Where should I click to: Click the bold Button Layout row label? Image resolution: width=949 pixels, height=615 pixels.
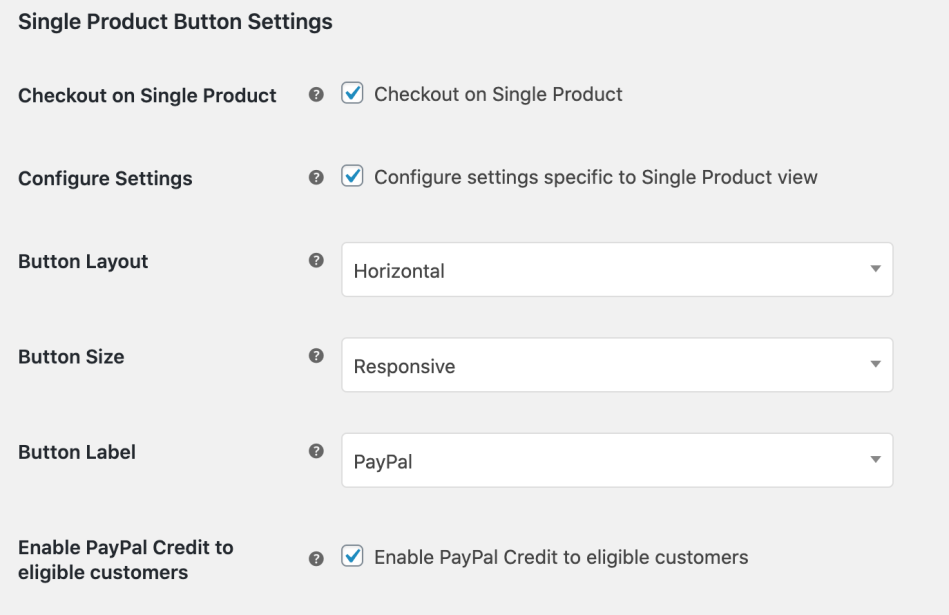[x=83, y=261]
